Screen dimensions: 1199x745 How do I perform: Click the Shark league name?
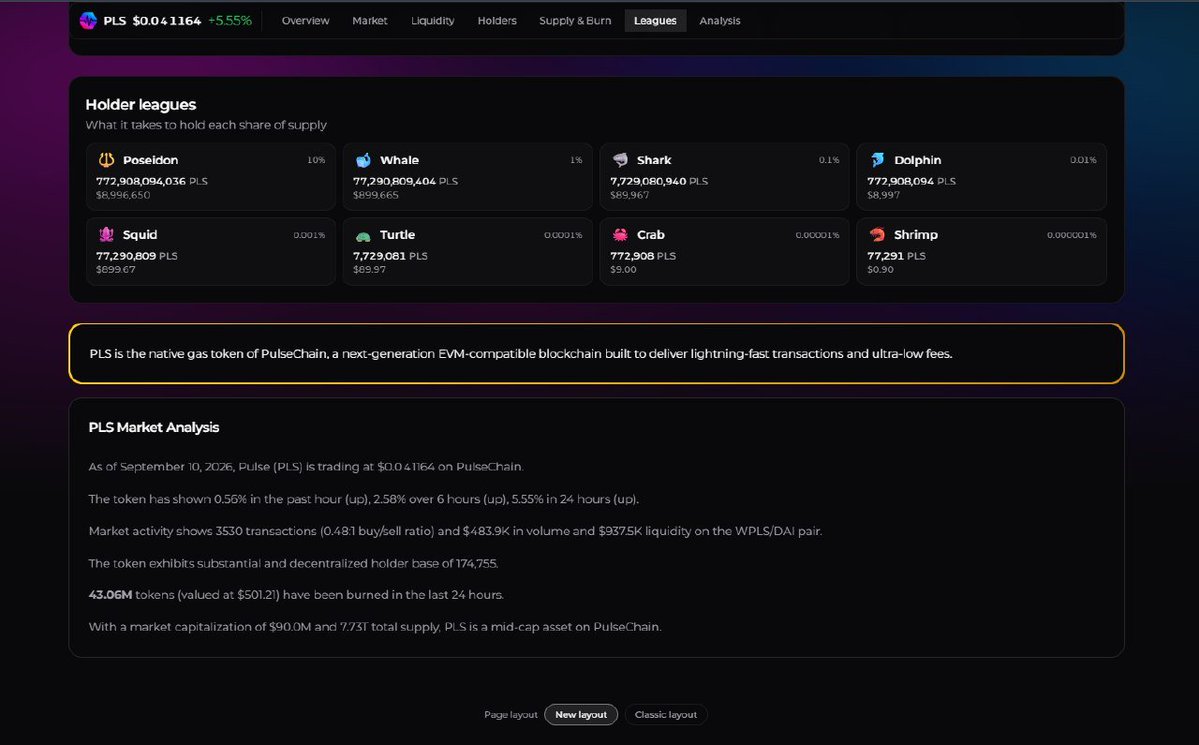point(654,160)
